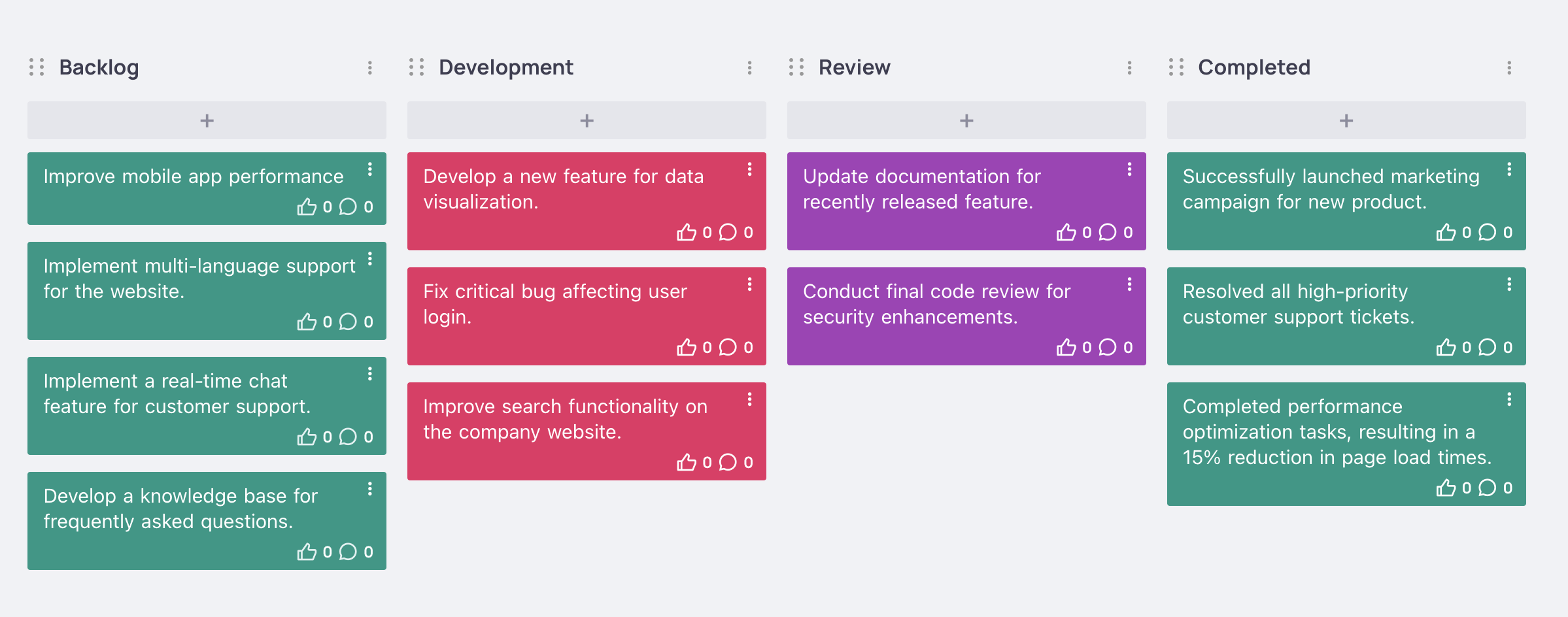The image size is (1568, 617).
Task: Open card menu on 'Implement a real-time chat feature'
Action: pyautogui.click(x=371, y=374)
